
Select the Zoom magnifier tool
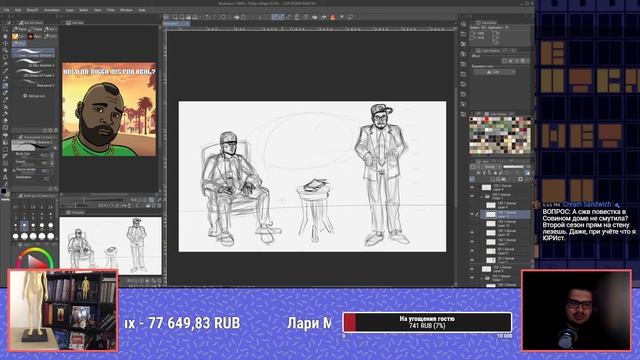(x=5, y=29)
